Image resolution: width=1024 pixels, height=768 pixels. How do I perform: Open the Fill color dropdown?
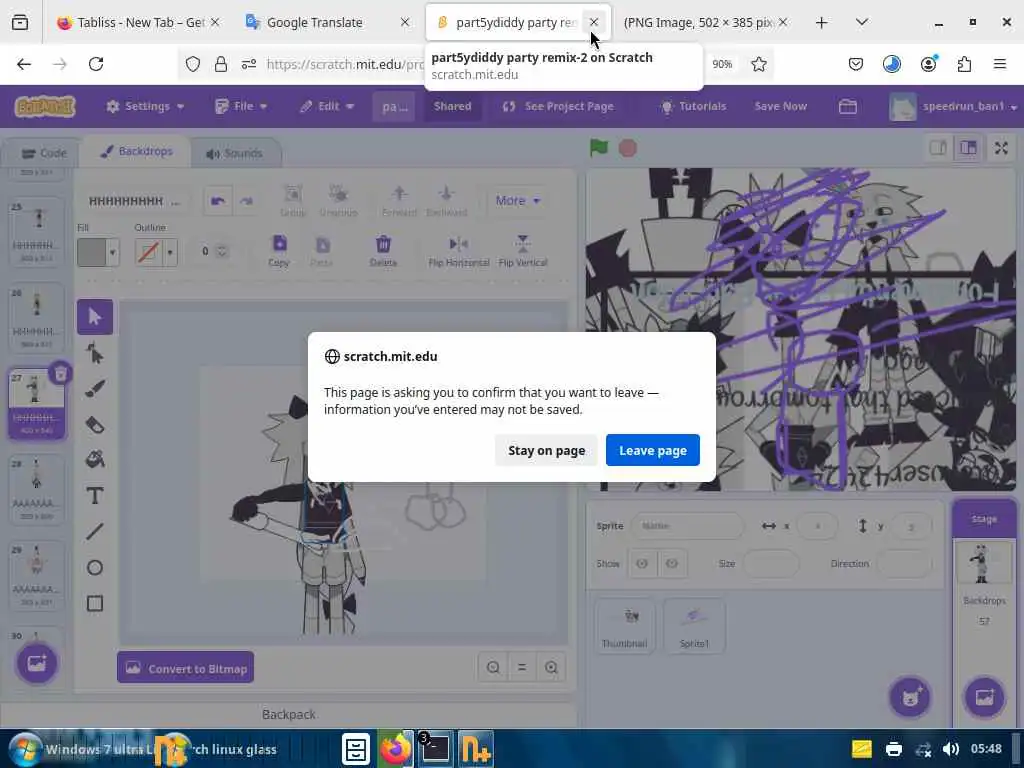click(x=112, y=252)
